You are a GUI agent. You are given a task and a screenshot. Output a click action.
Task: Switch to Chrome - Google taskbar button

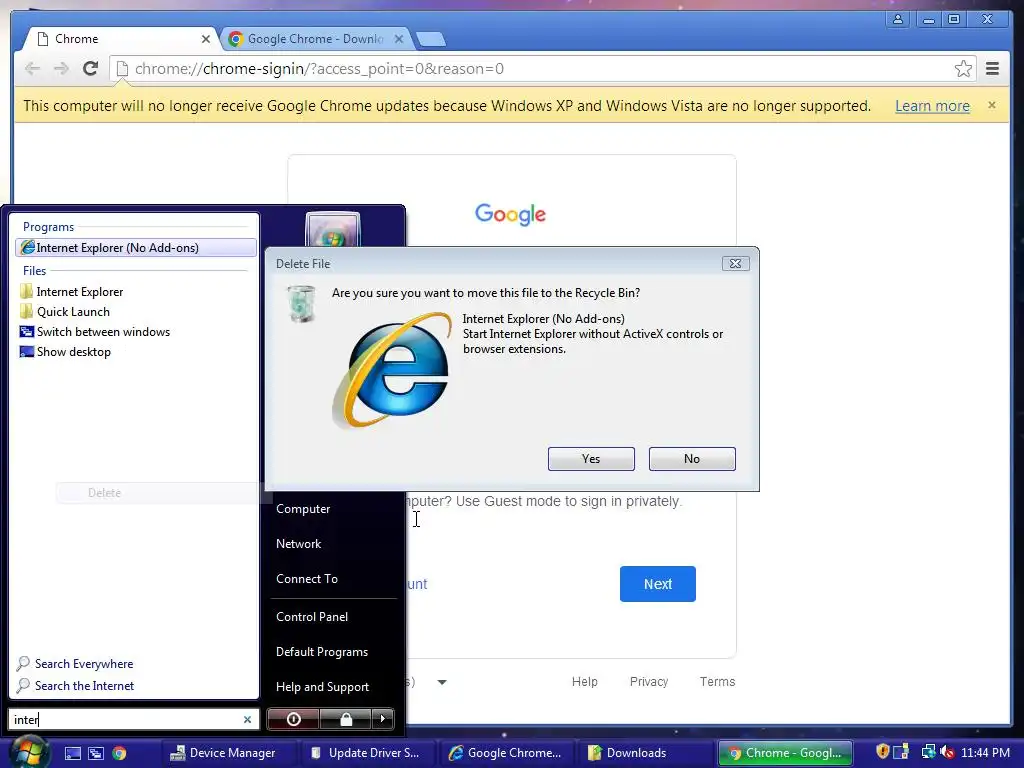pos(785,753)
